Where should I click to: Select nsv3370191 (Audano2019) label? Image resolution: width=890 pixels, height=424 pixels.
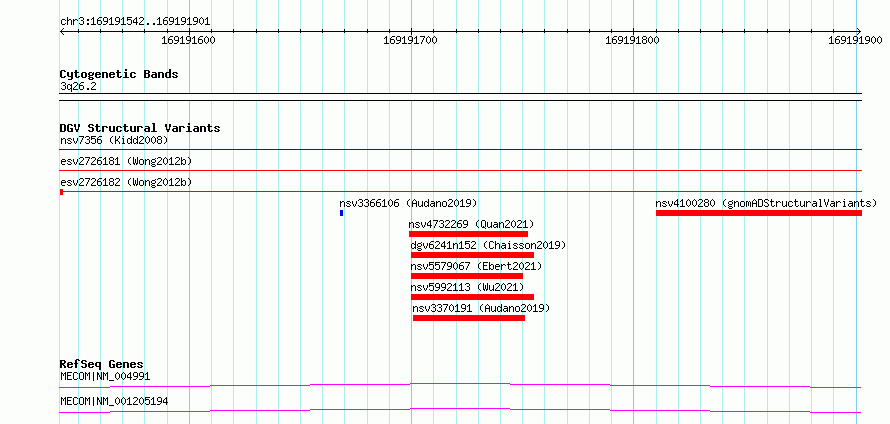point(481,308)
